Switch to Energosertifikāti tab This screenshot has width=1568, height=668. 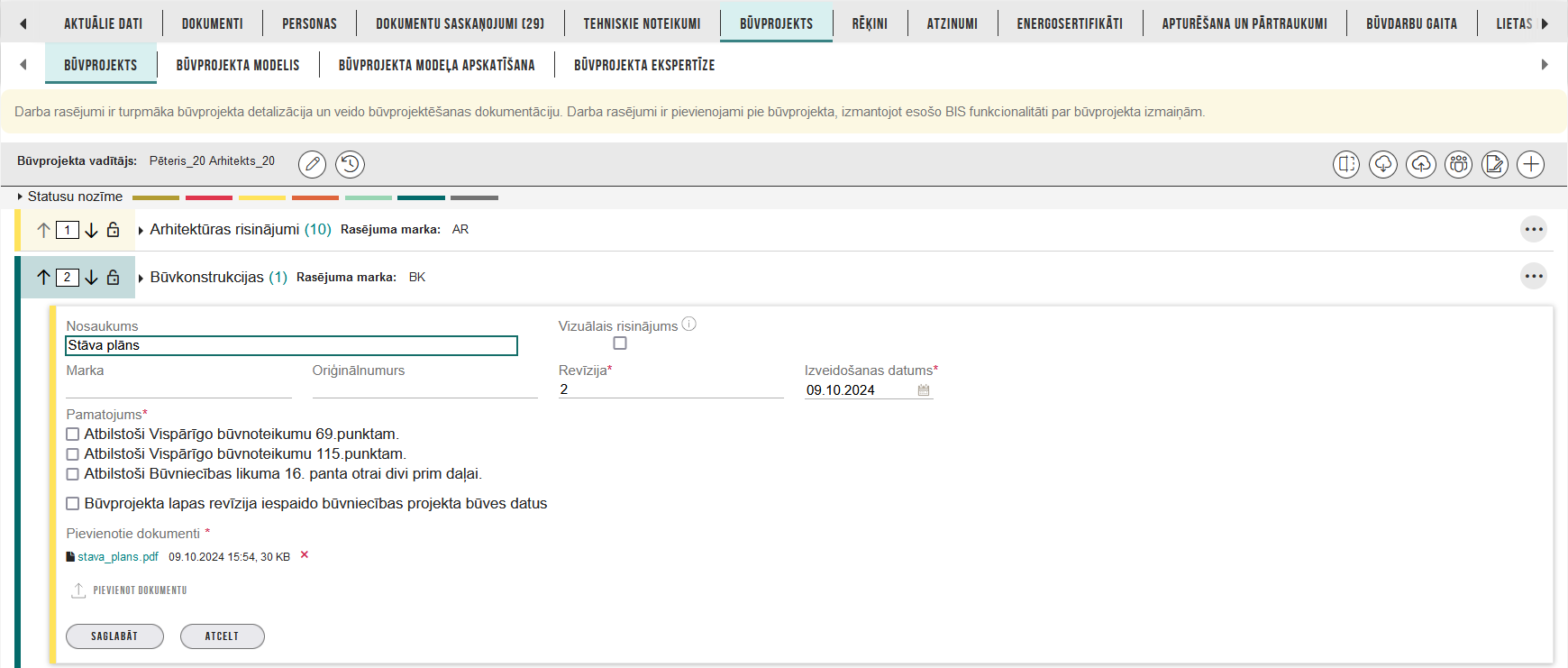click(x=1070, y=23)
